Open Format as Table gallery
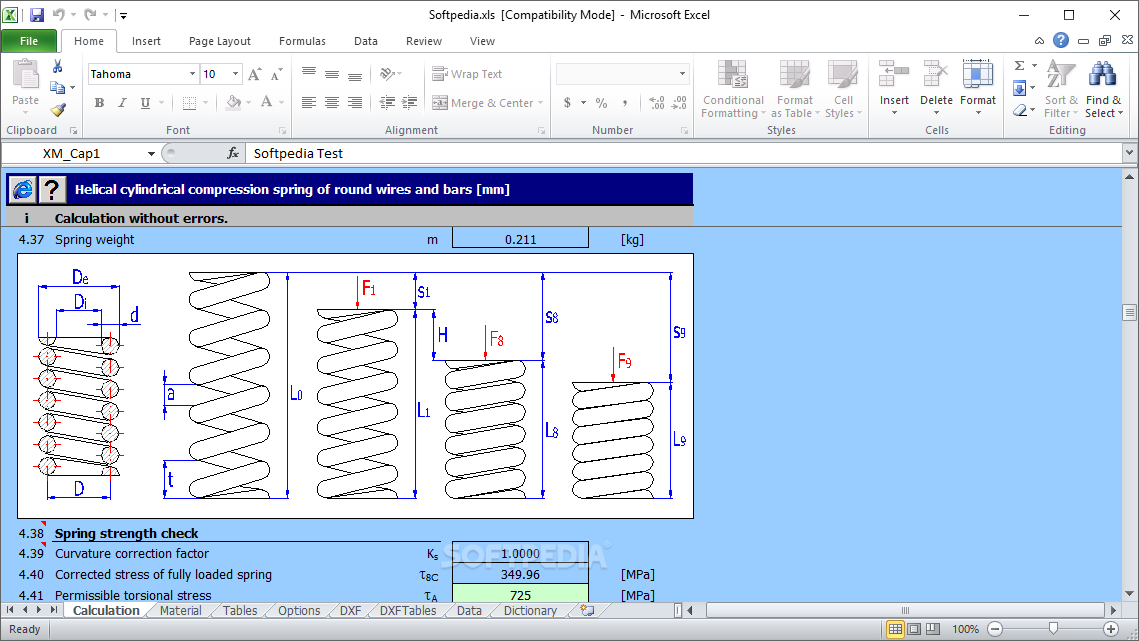 pyautogui.click(x=795, y=89)
